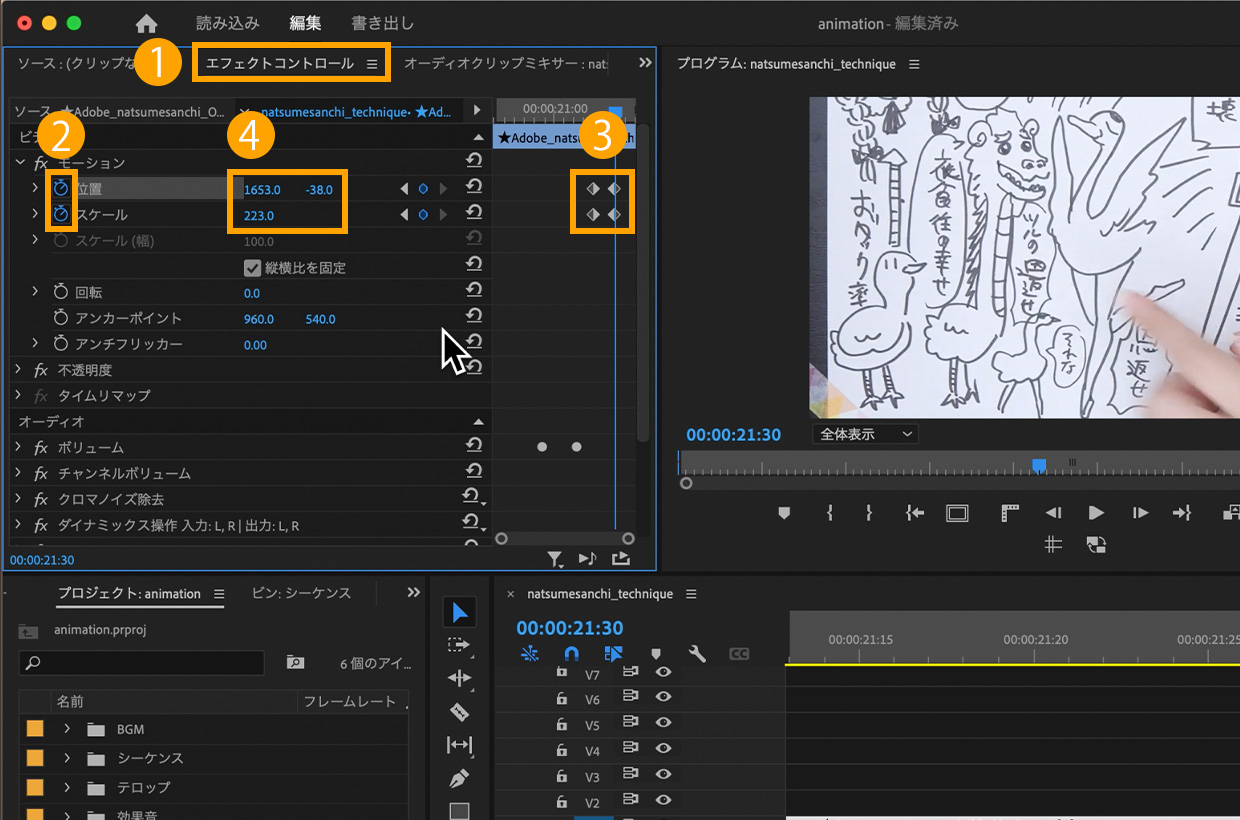The image size is (1240, 820).
Task: Select the Slip tool
Action: pos(459,745)
